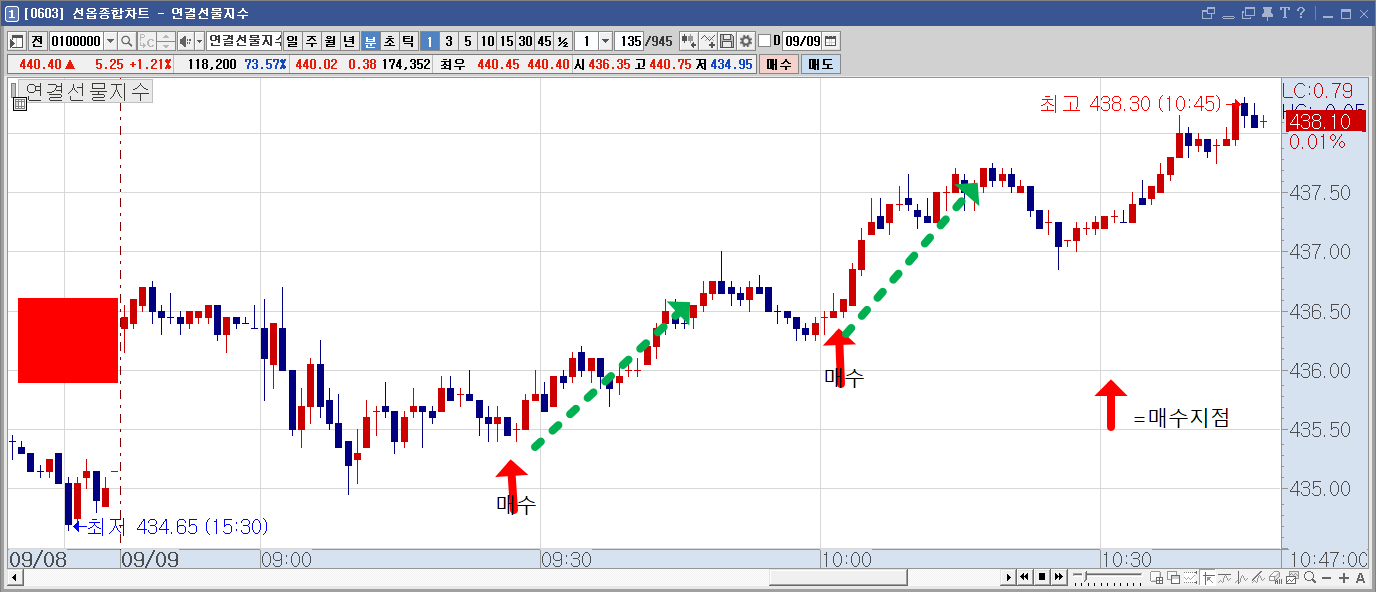Image resolution: width=1376 pixels, height=592 pixels.
Task: Select the 년 (yearly) period button
Action: click(349, 41)
